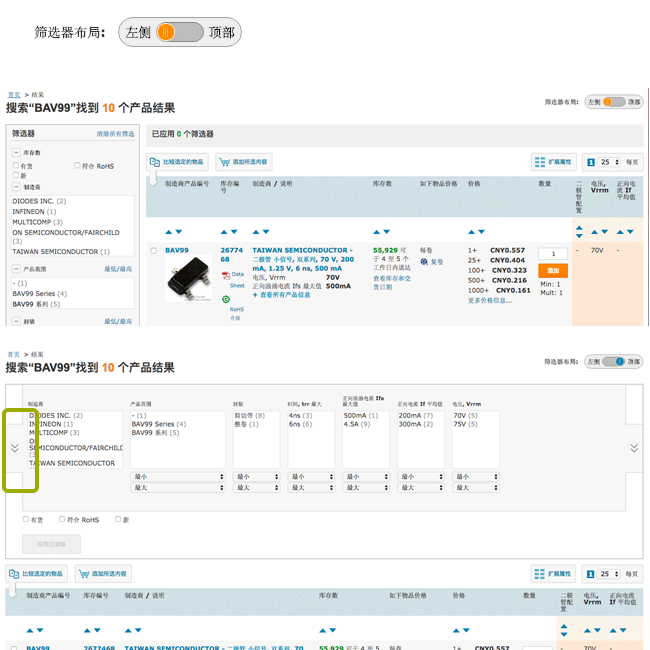Sort 库存数 descending in left-filter view
The image size is (650, 650).
[387, 232]
